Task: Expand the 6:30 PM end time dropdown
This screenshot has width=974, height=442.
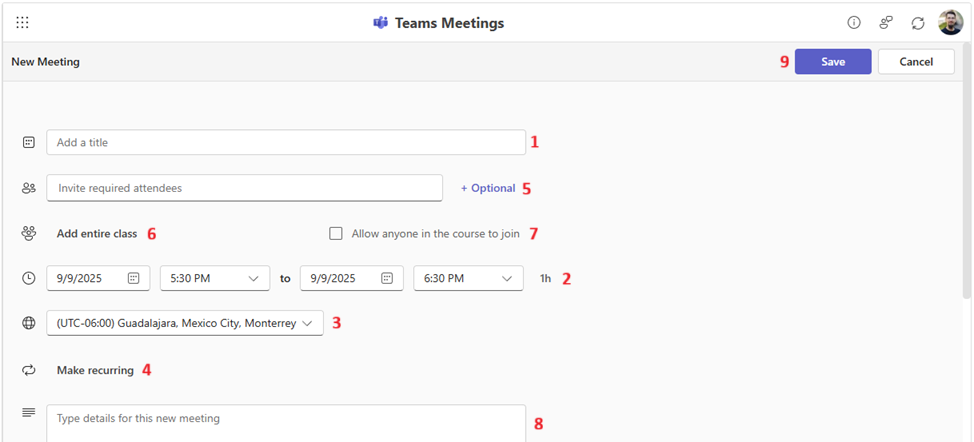Action: (468, 278)
